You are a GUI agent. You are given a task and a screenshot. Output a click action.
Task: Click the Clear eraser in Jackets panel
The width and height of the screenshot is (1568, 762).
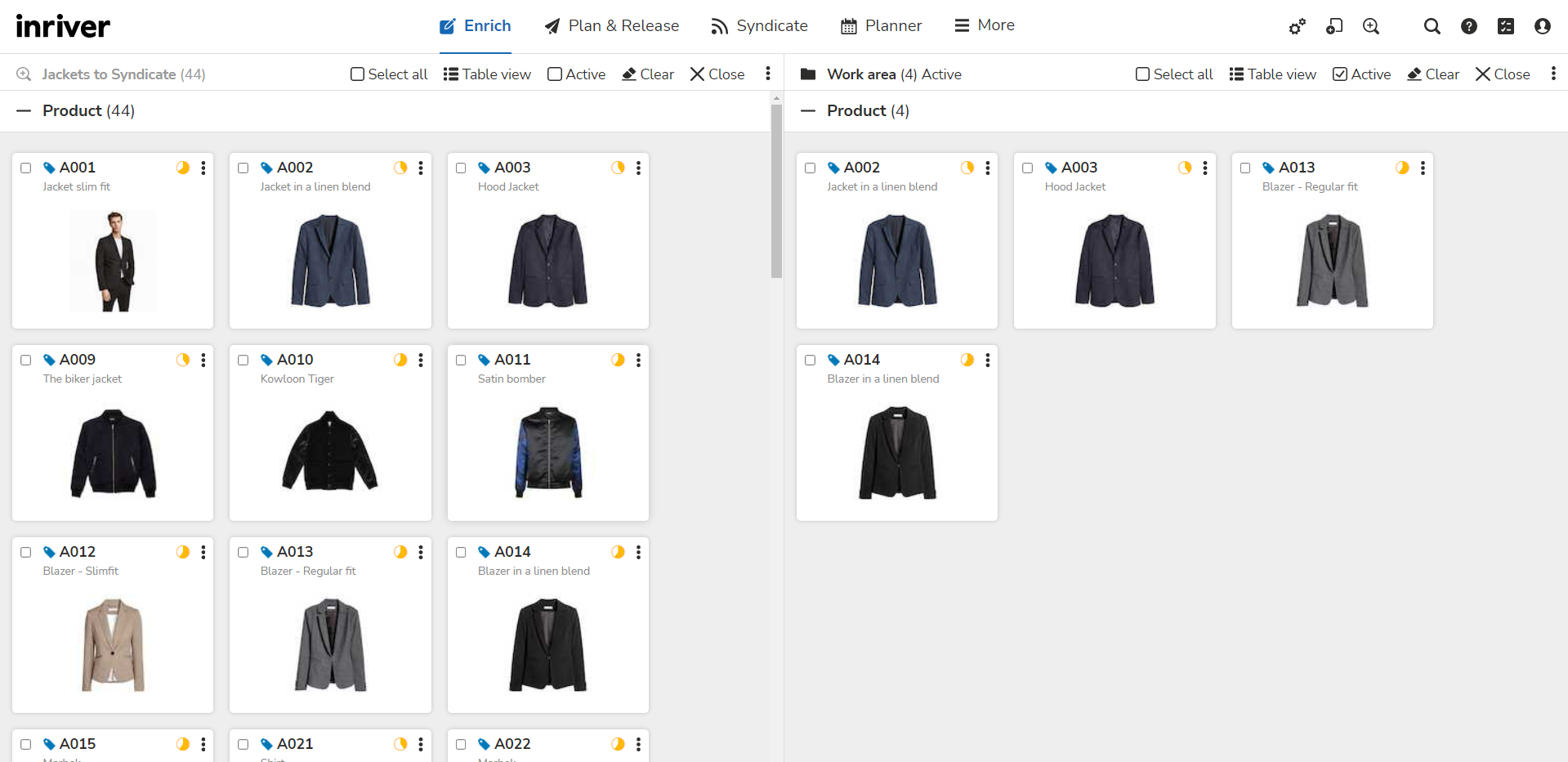click(x=647, y=74)
